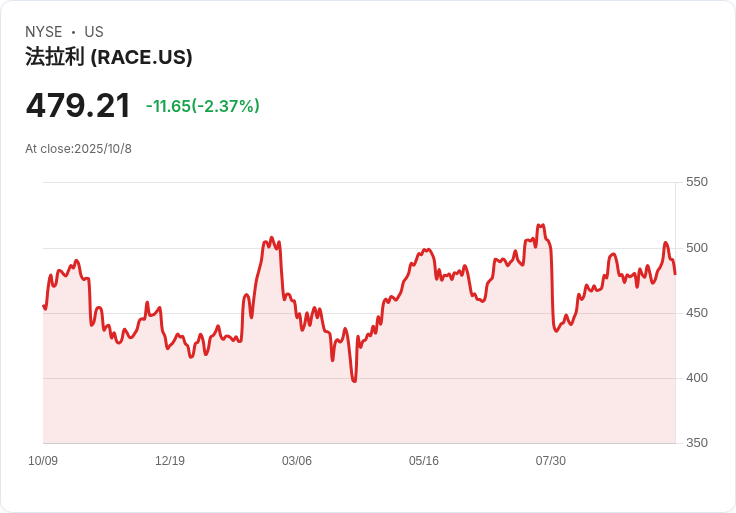The image size is (736, 513).
Task: Select the US market label
Action: tap(94, 32)
